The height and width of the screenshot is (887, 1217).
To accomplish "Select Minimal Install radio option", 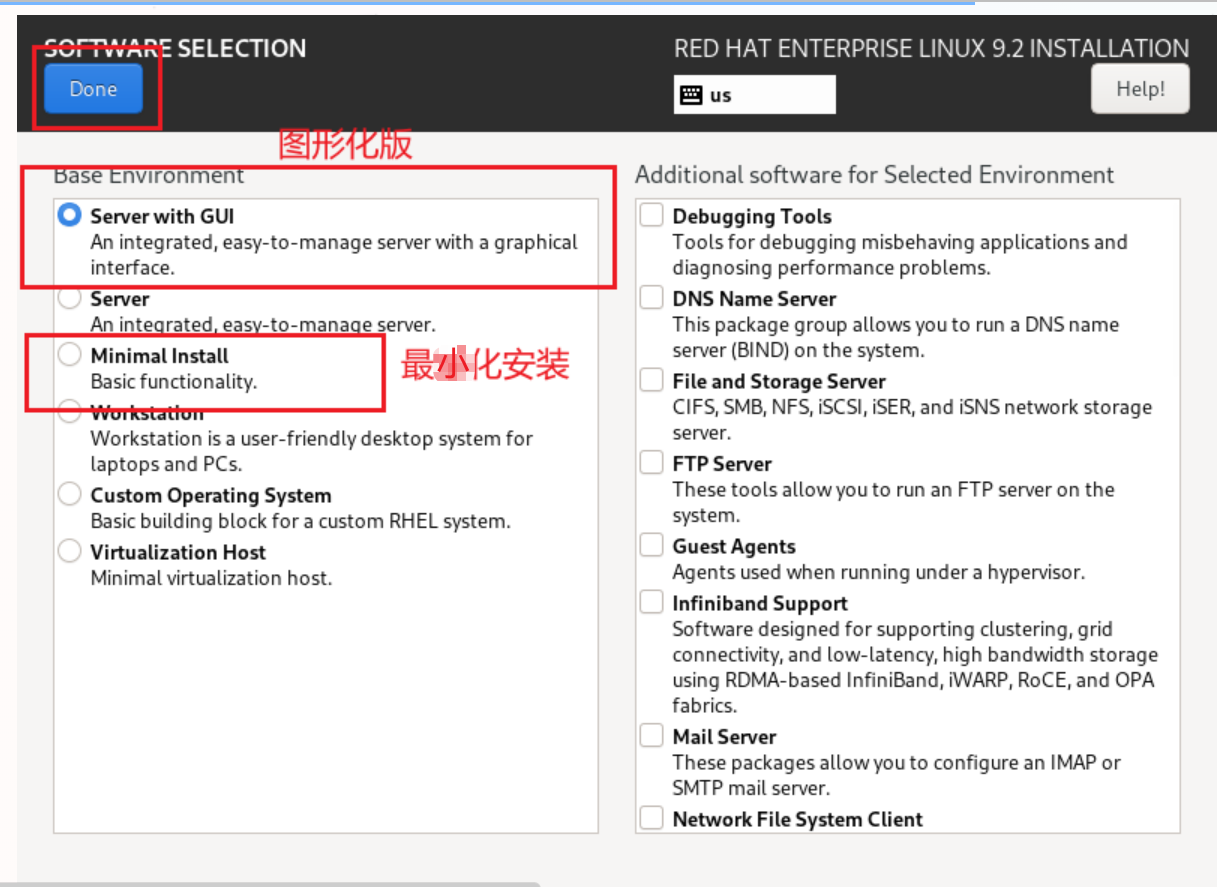I will 69,355.
